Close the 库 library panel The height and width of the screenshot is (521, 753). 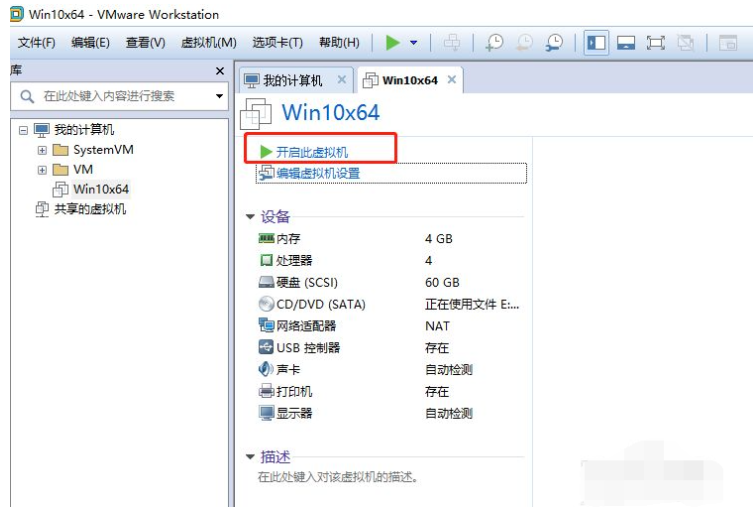220,71
